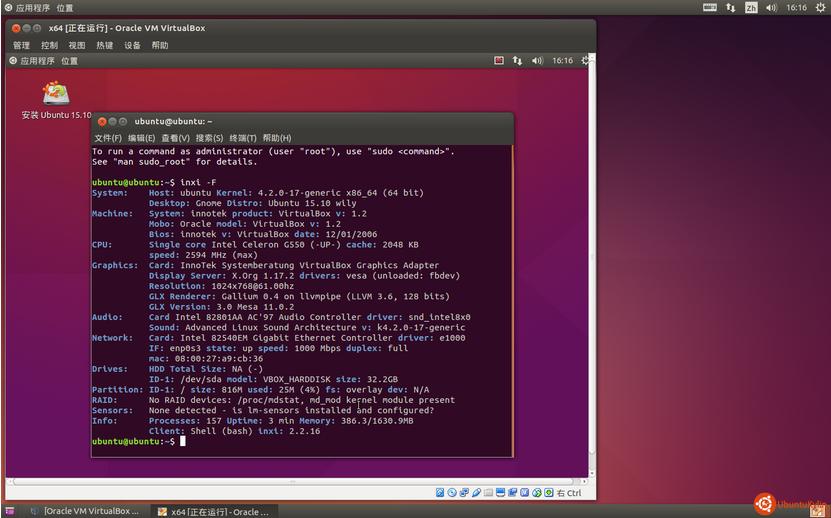The image size is (831, 518).
Task: Open the guest network arrows indicator
Action: pyautogui.click(x=517, y=60)
